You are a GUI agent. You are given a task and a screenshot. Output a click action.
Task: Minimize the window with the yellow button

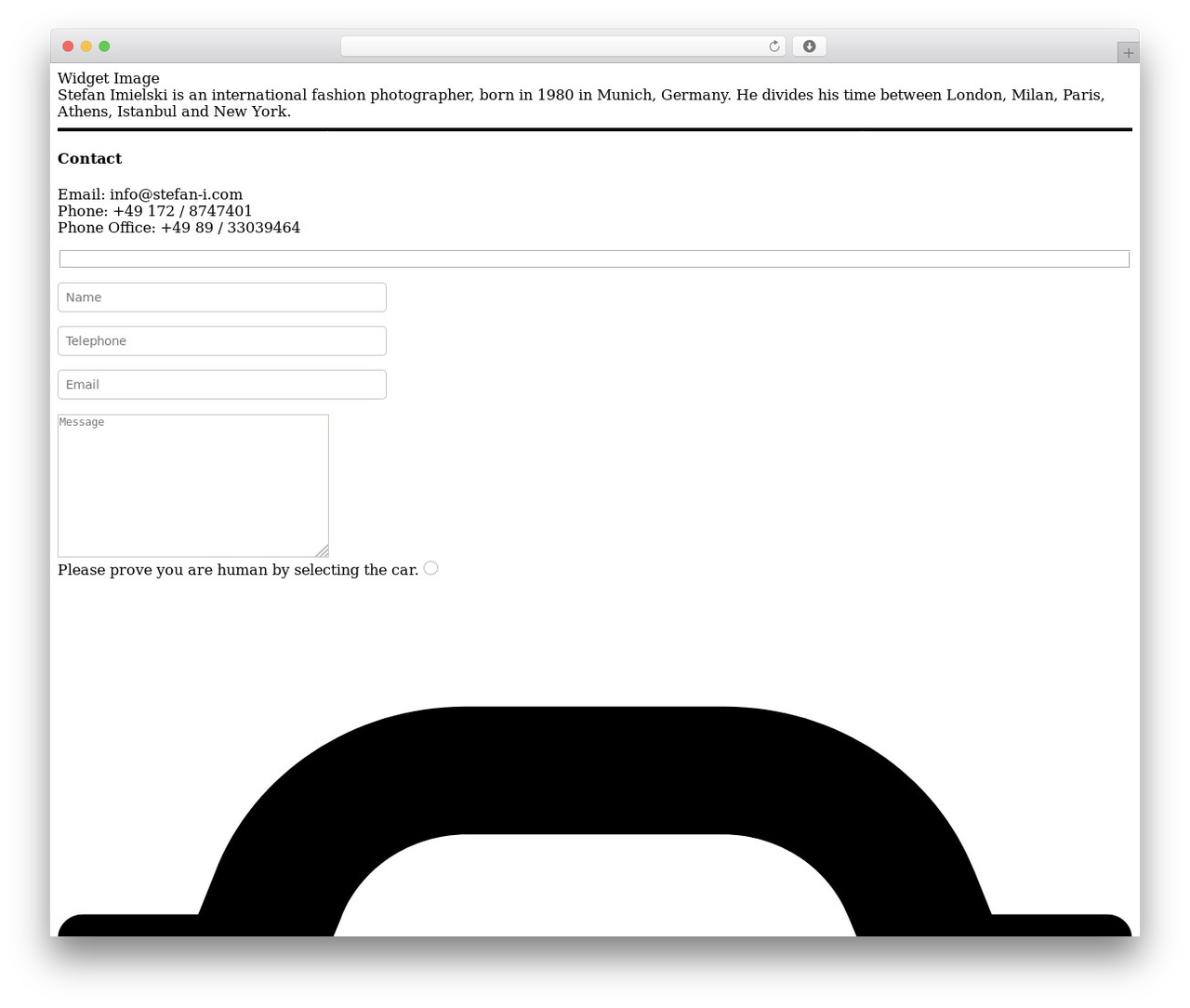86,46
